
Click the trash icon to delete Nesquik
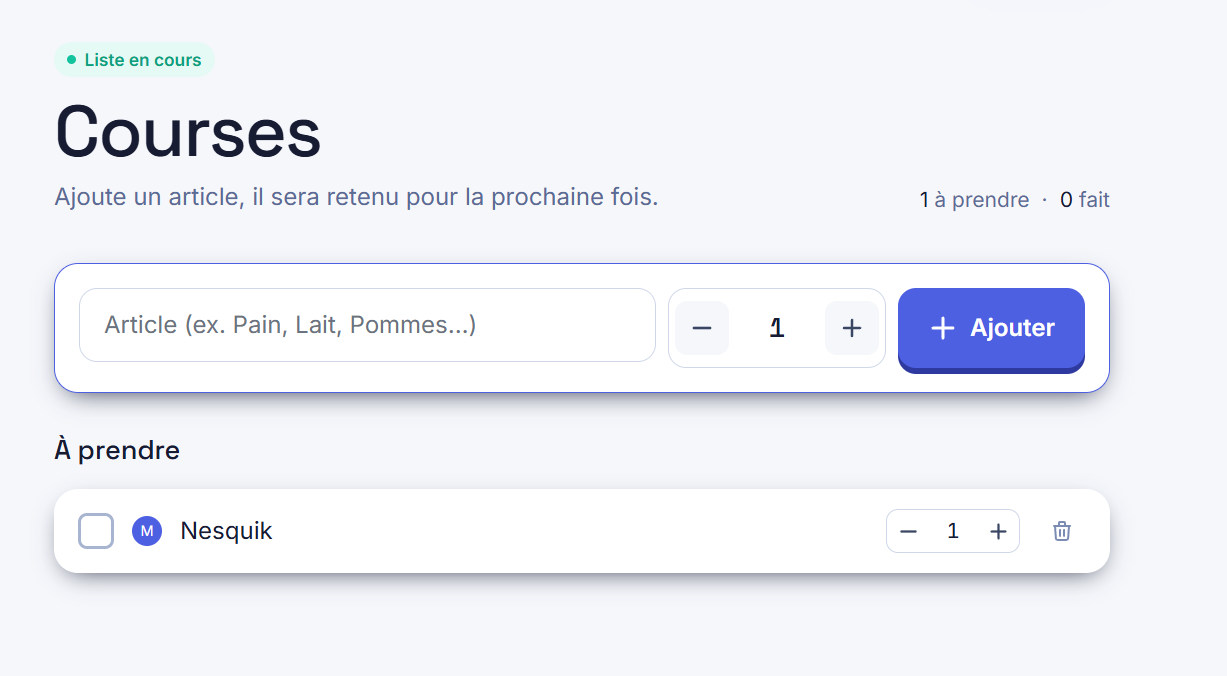1061,531
